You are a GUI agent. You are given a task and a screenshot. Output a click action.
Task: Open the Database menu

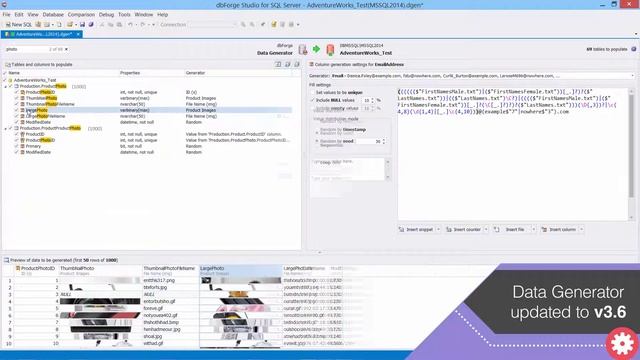53,15
